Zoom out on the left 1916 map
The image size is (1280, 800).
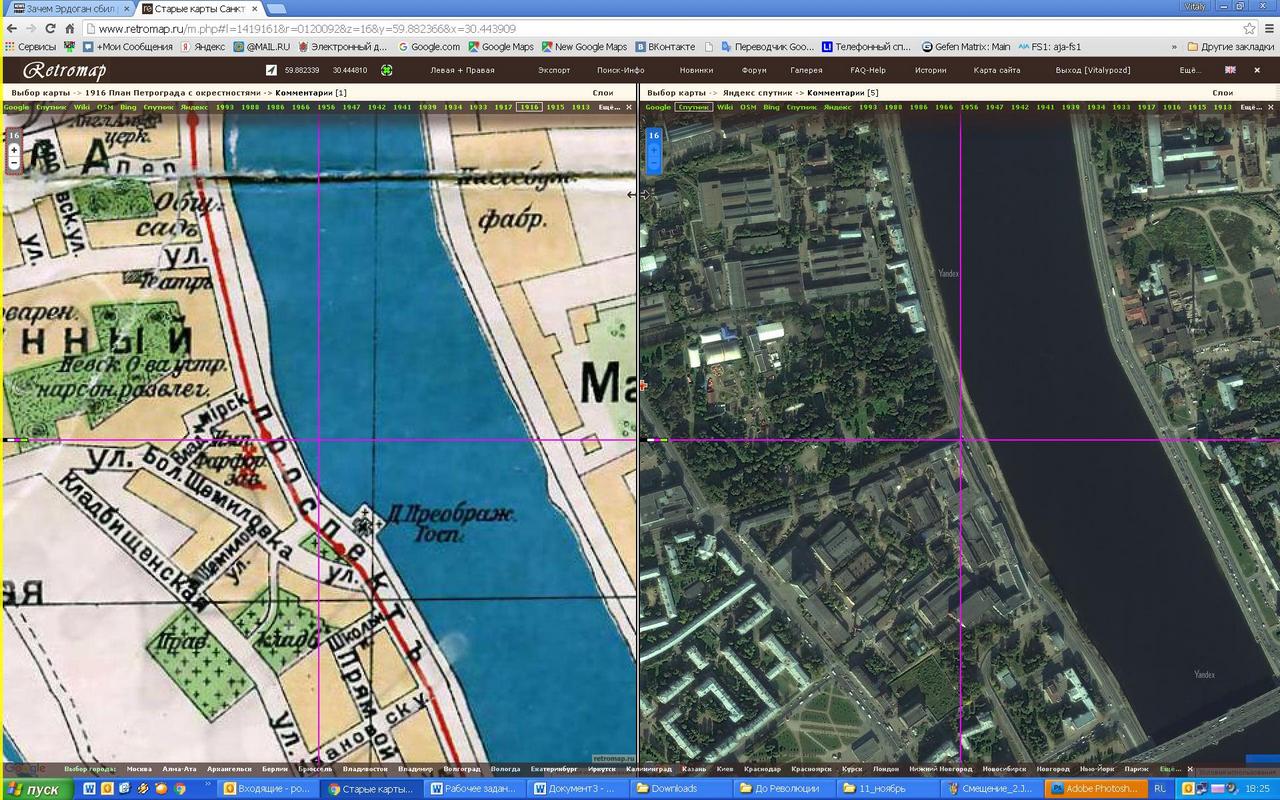click(14, 162)
